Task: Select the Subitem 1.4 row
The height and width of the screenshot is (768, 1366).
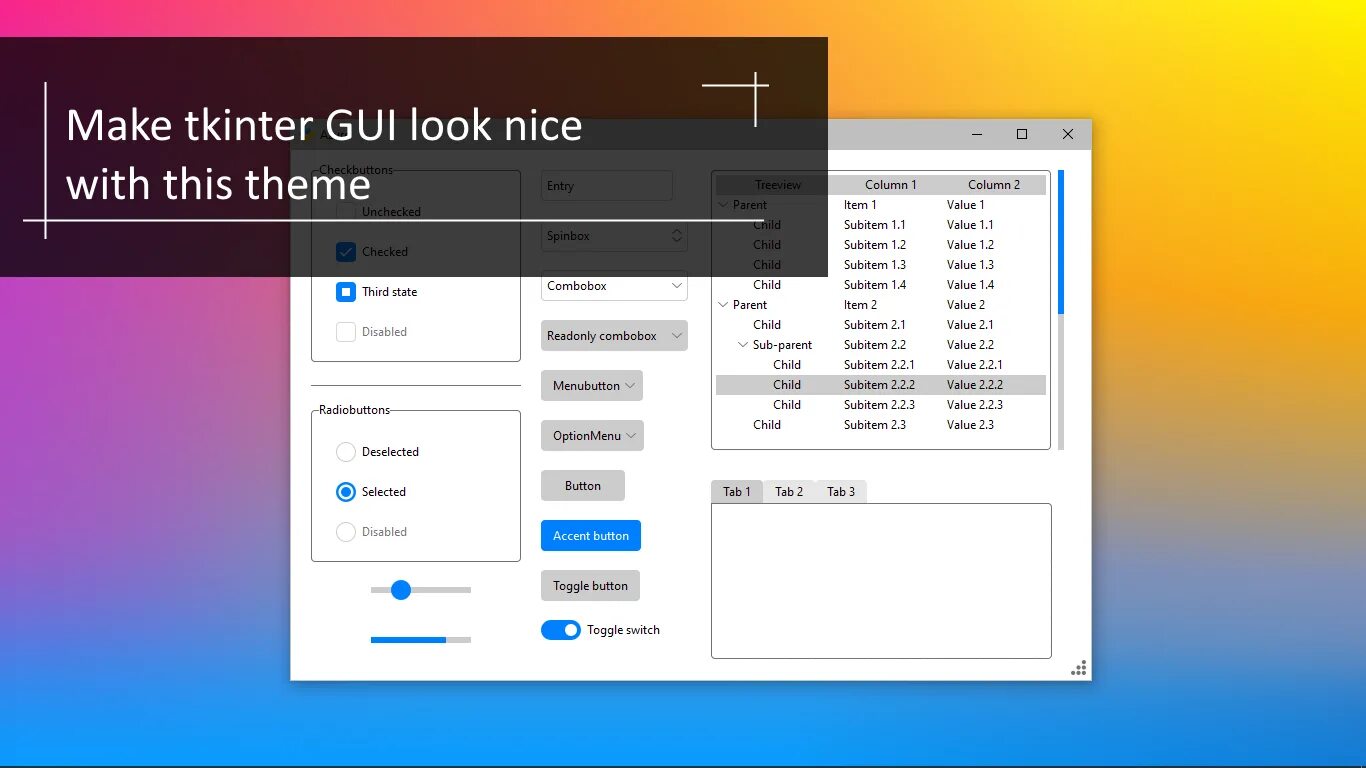Action: point(881,285)
